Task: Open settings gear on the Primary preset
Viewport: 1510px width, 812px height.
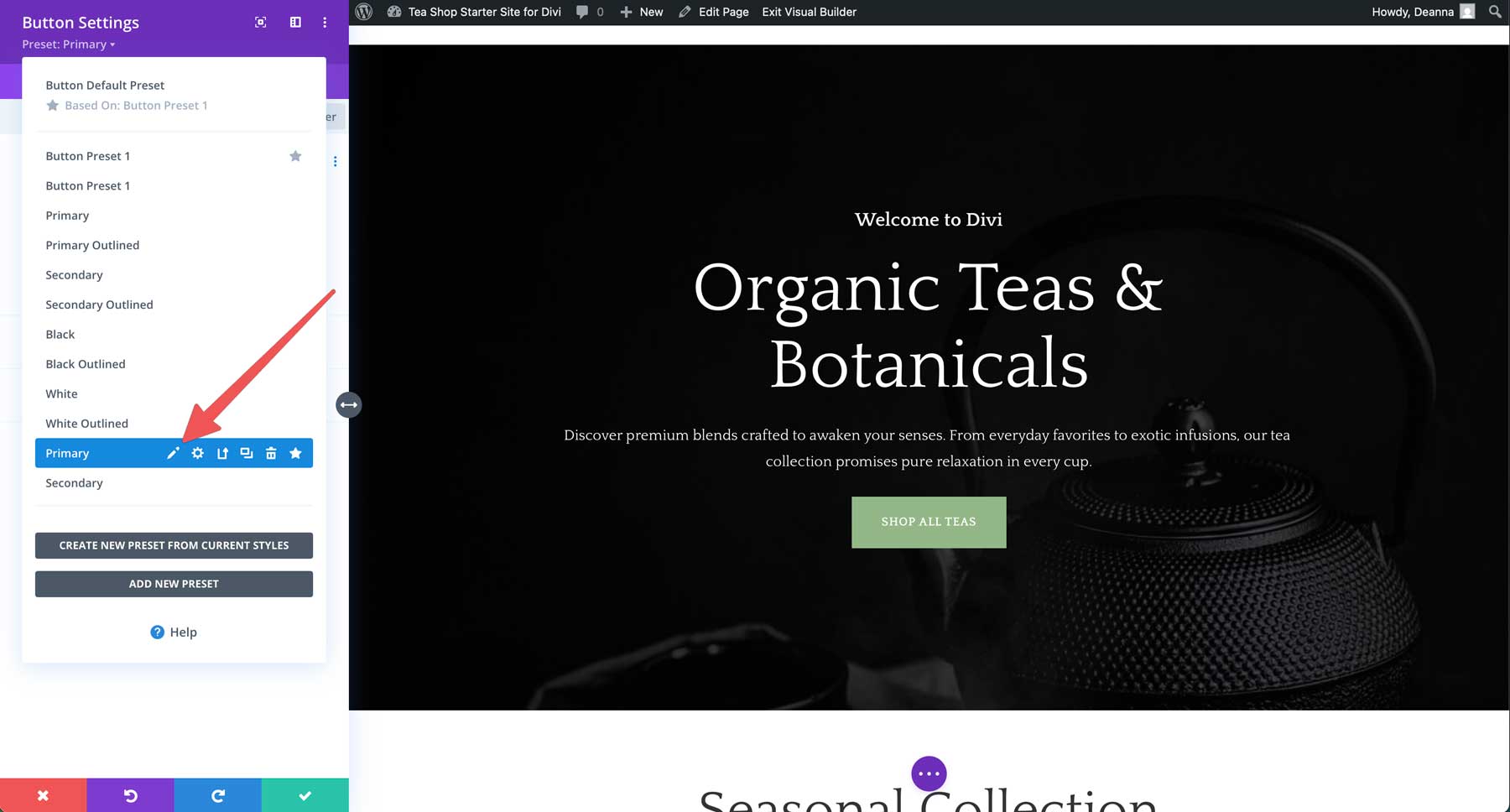Action: [197, 453]
